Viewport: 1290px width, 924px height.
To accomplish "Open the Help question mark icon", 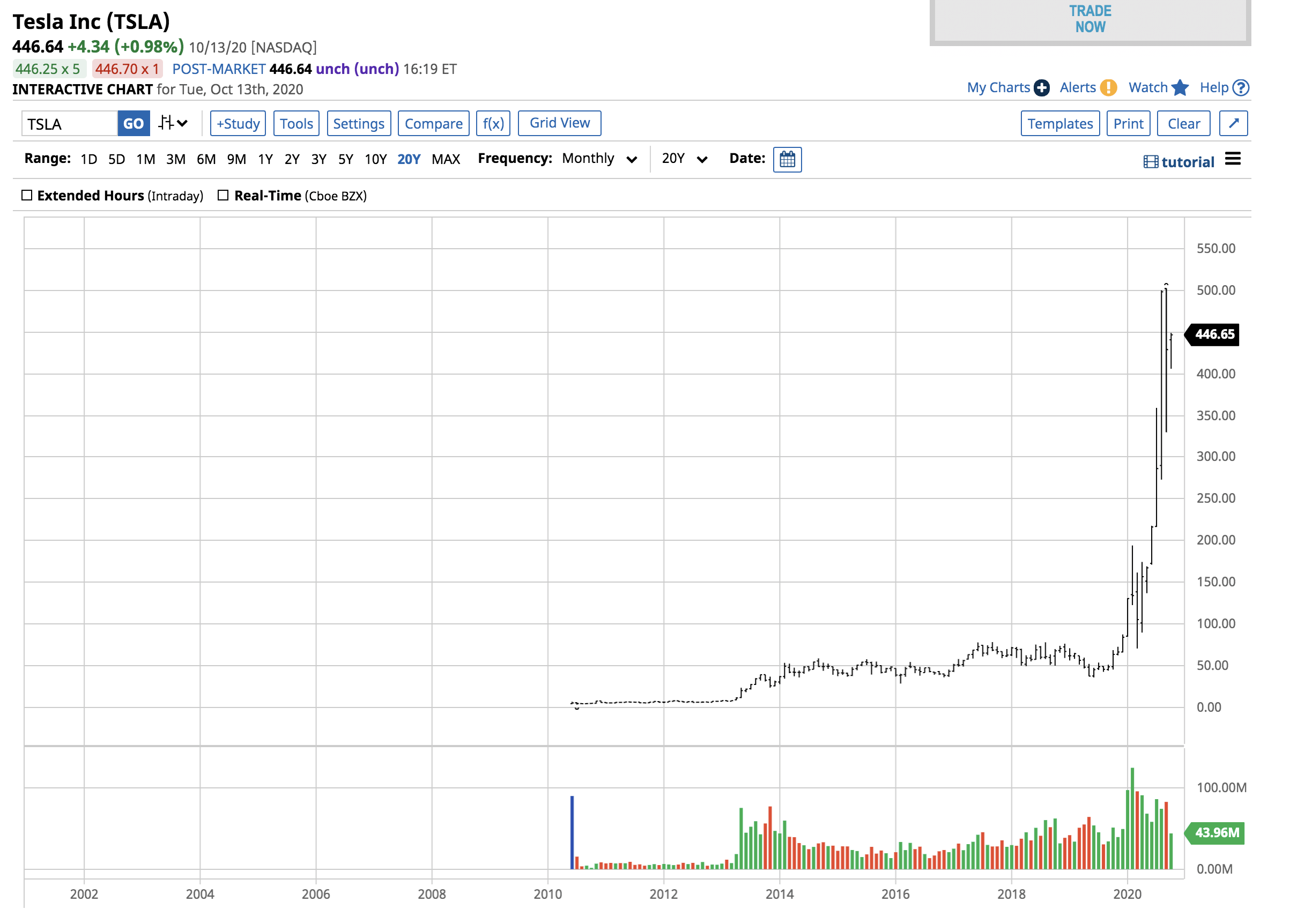I will click(x=1241, y=87).
